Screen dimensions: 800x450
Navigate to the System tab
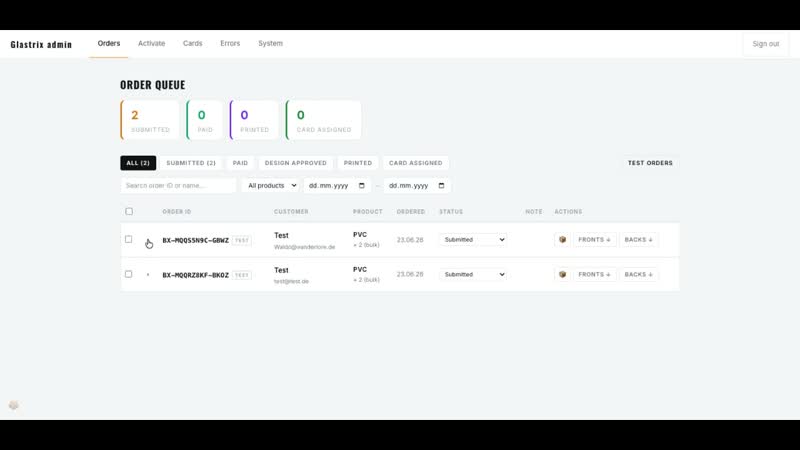[x=270, y=43]
